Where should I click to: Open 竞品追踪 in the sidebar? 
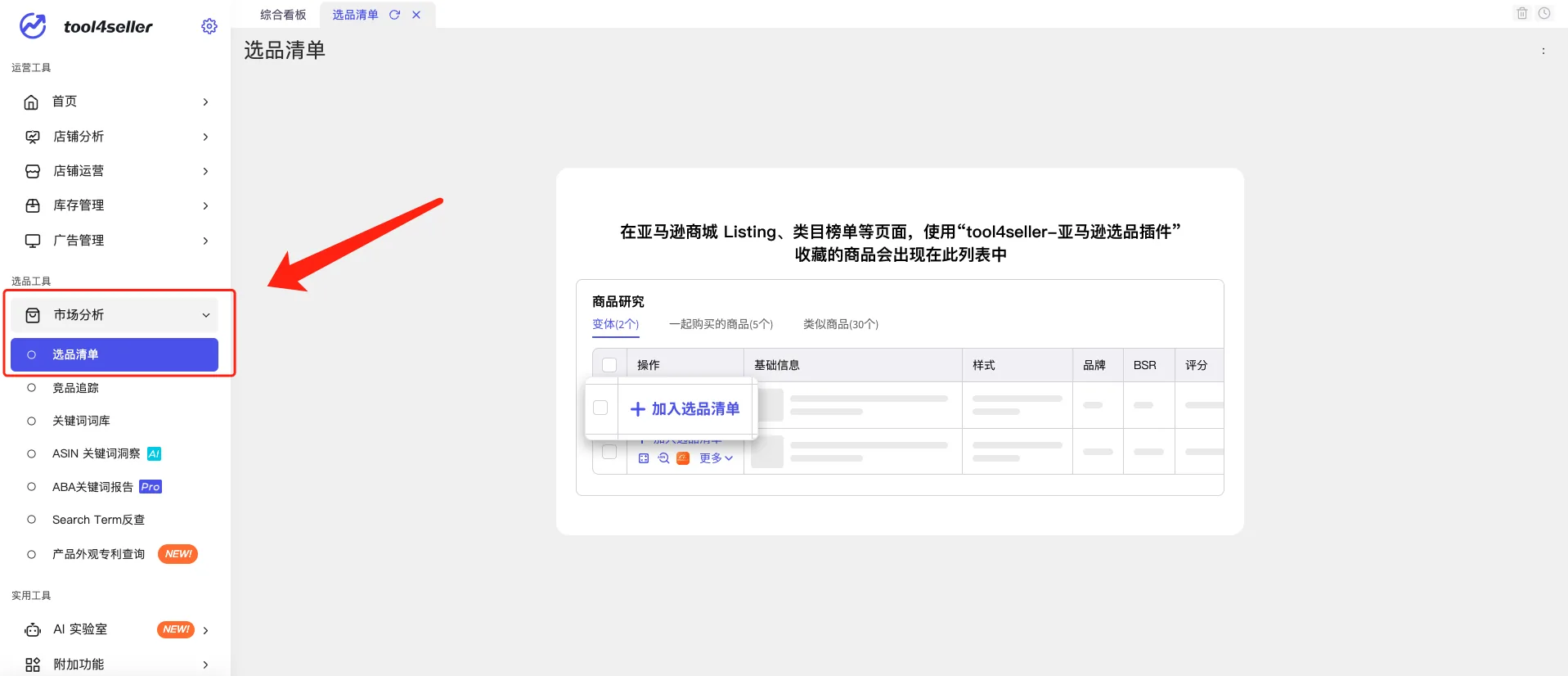tap(75, 388)
